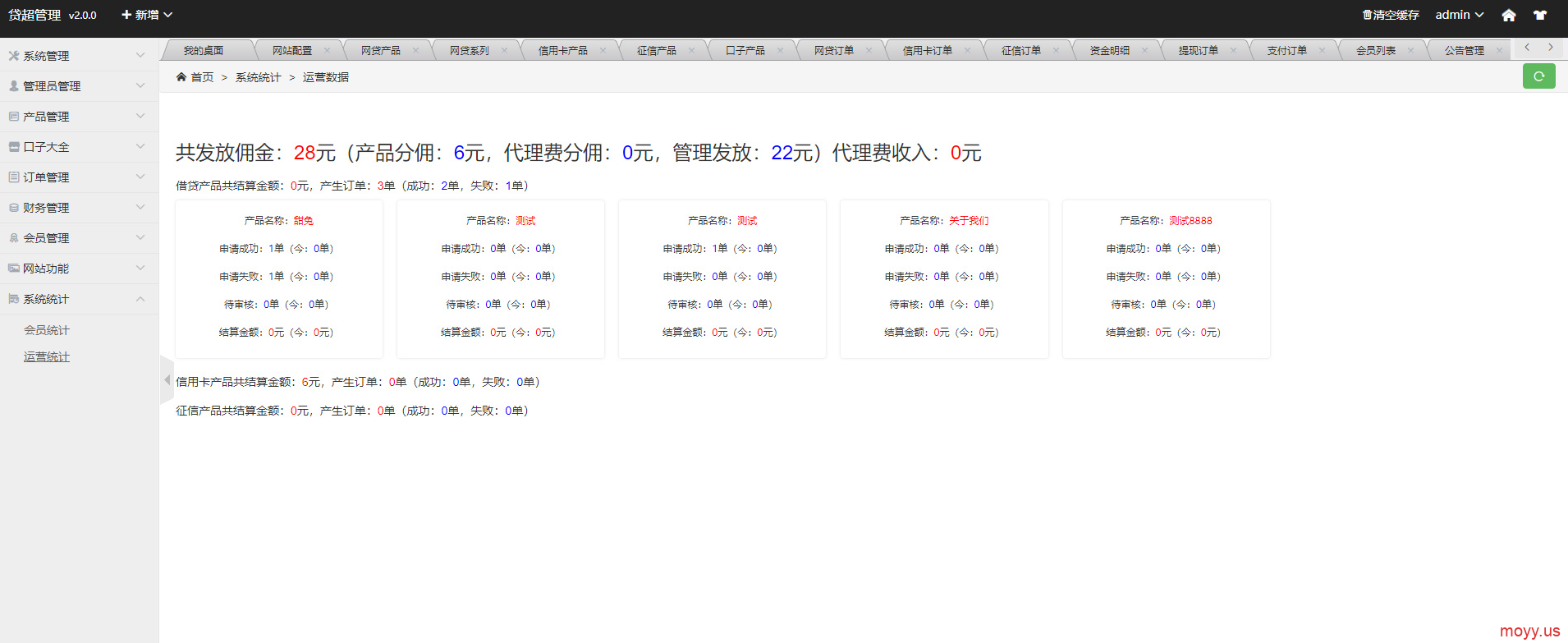The height and width of the screenshot is (643, 1568).
Task: Close the 网站配置 tab
Action: tap(327, 50)
